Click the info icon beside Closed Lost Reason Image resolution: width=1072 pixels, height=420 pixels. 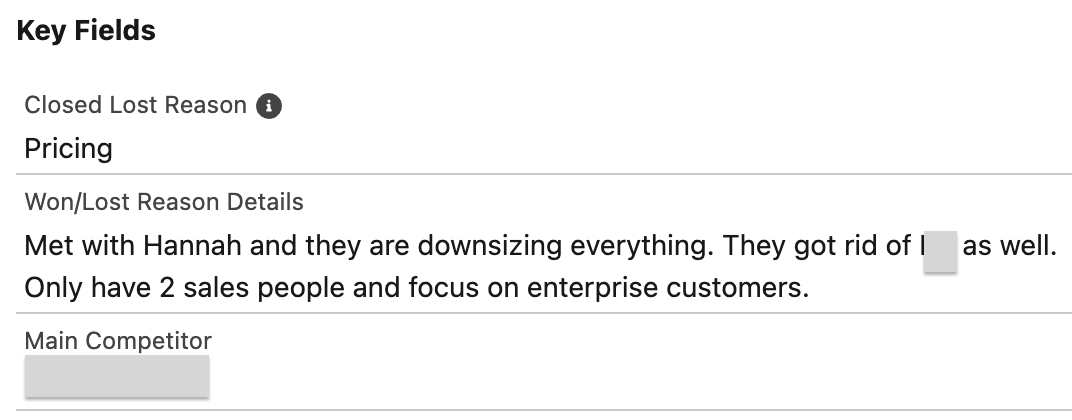[269, 106]
